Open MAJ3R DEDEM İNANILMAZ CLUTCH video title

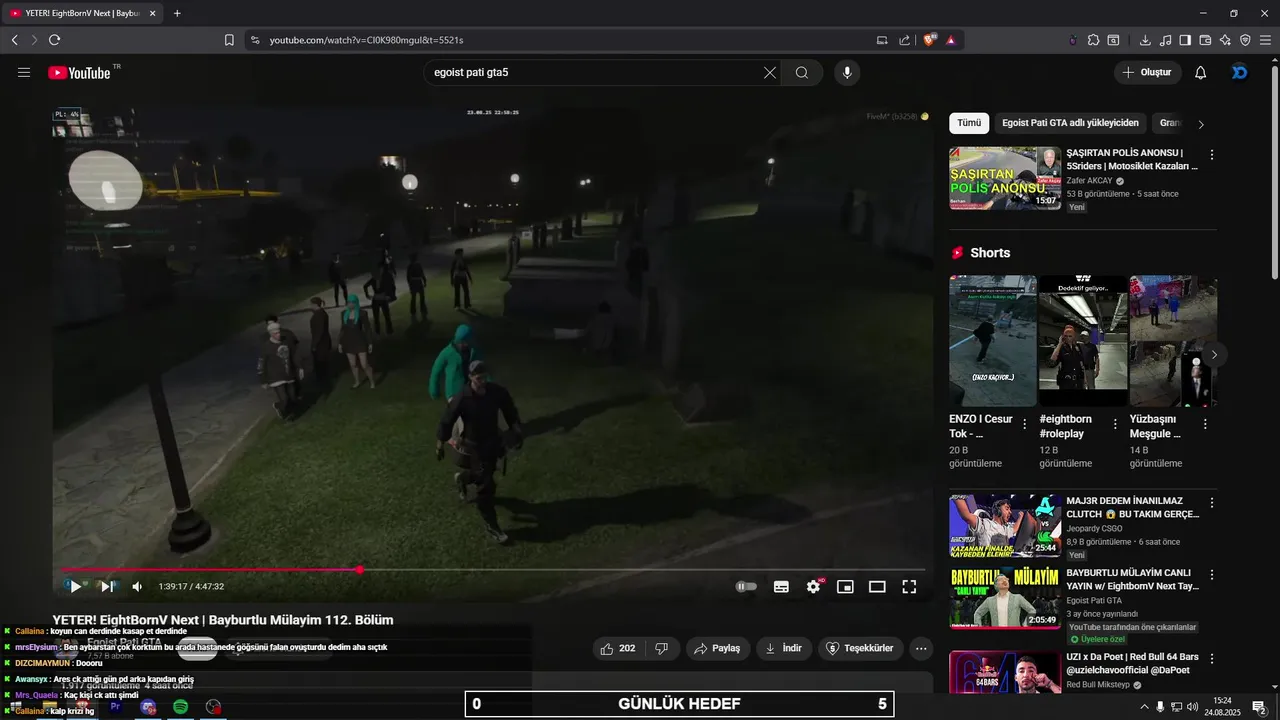click(x=1131, y=507)
